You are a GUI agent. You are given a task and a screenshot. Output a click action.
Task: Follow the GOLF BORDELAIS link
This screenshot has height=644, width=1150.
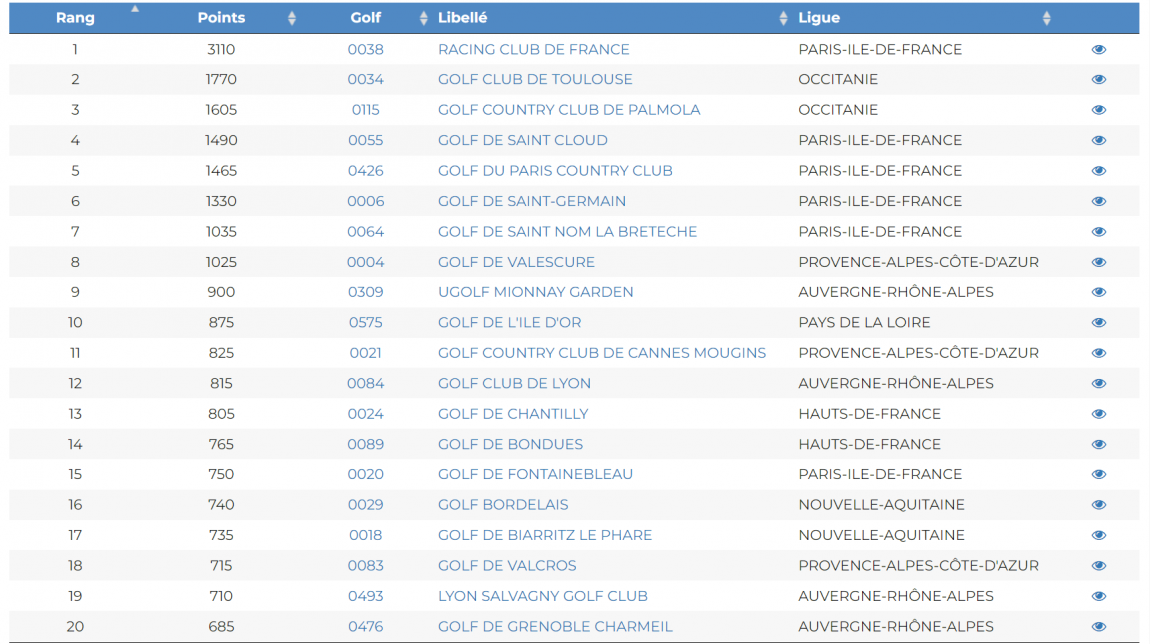click(503, 505)
